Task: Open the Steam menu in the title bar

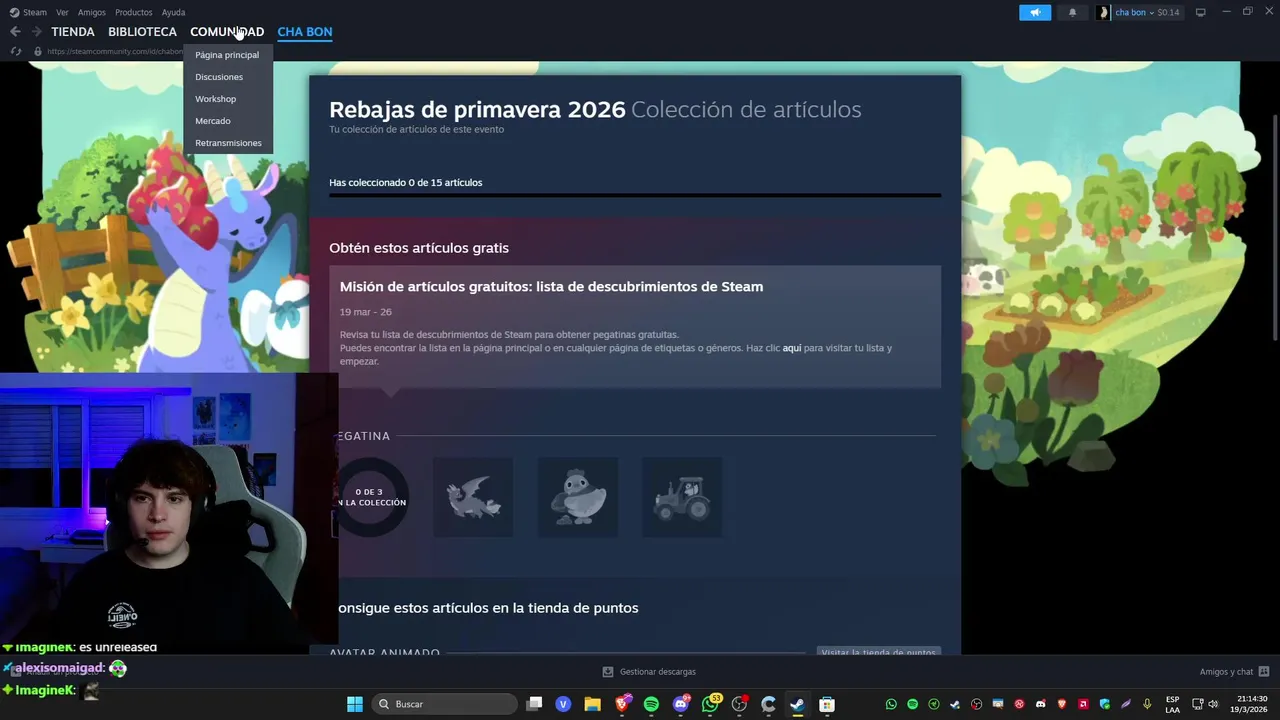Action: pyautogui.click(x=29, y=12)
